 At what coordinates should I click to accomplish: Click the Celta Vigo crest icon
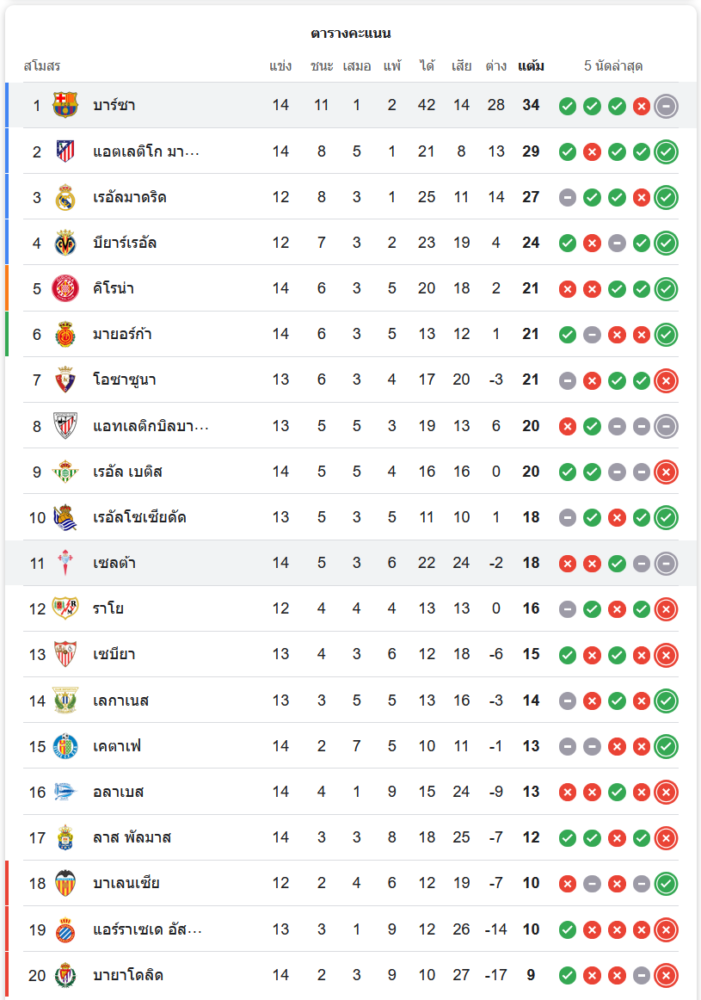point(66,563)
